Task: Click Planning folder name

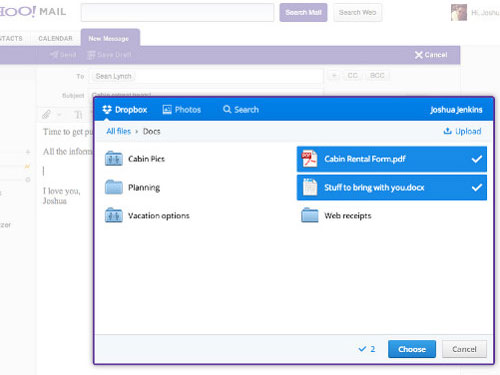Action: [144, 188]
